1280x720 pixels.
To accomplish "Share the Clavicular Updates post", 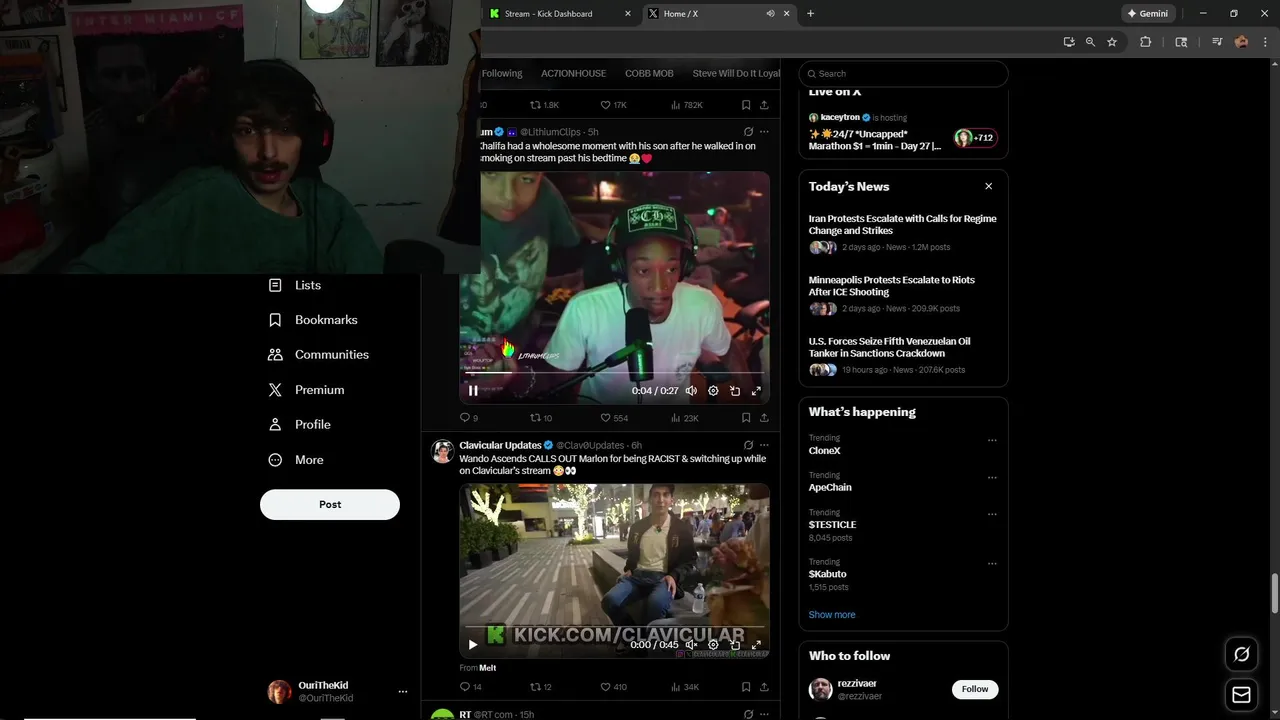I will coord(764,687).
